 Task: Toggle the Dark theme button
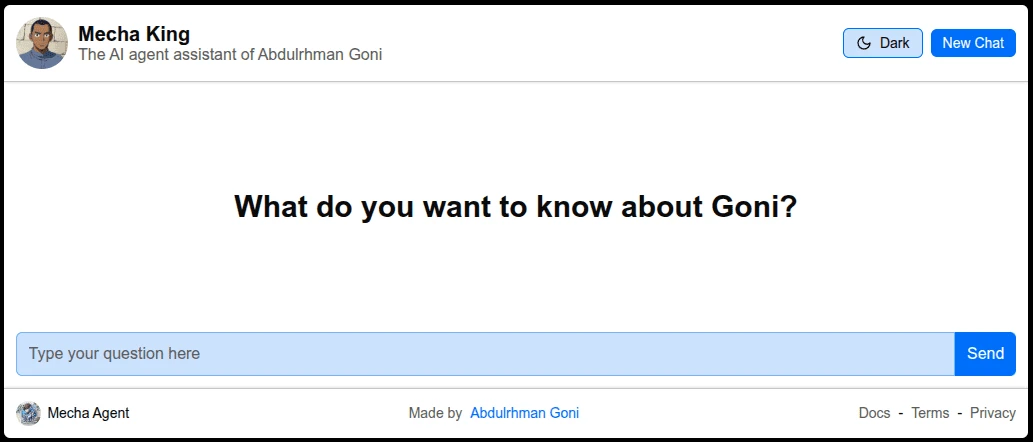(883, 43)
